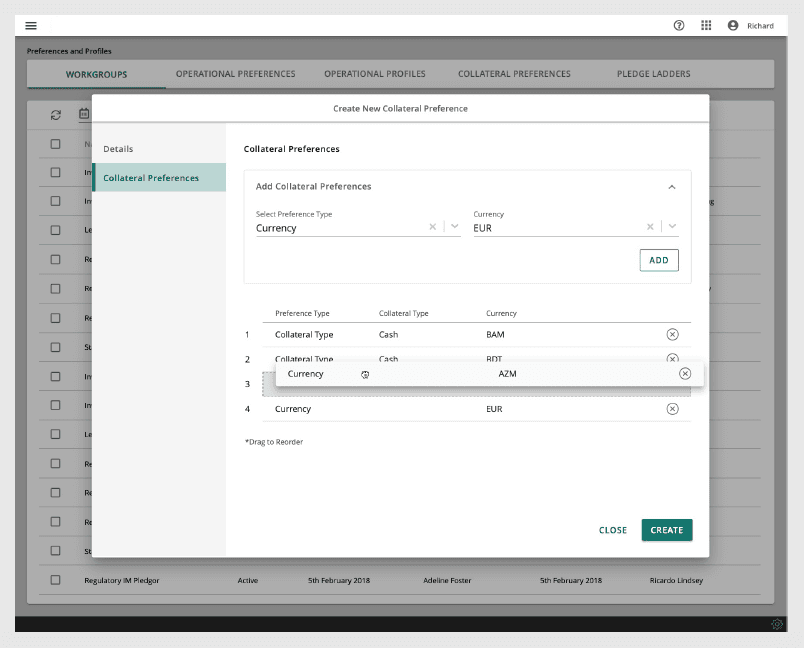
Task: Click the help question mark icon
Action: pyautogui.click(x=679, y=25)
